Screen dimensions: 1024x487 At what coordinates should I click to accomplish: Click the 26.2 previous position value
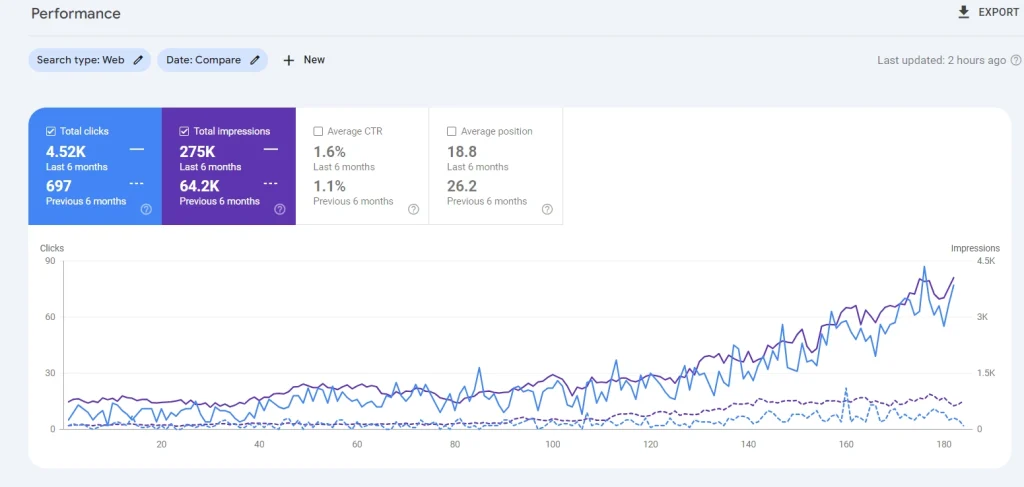(x=462, y=186)
